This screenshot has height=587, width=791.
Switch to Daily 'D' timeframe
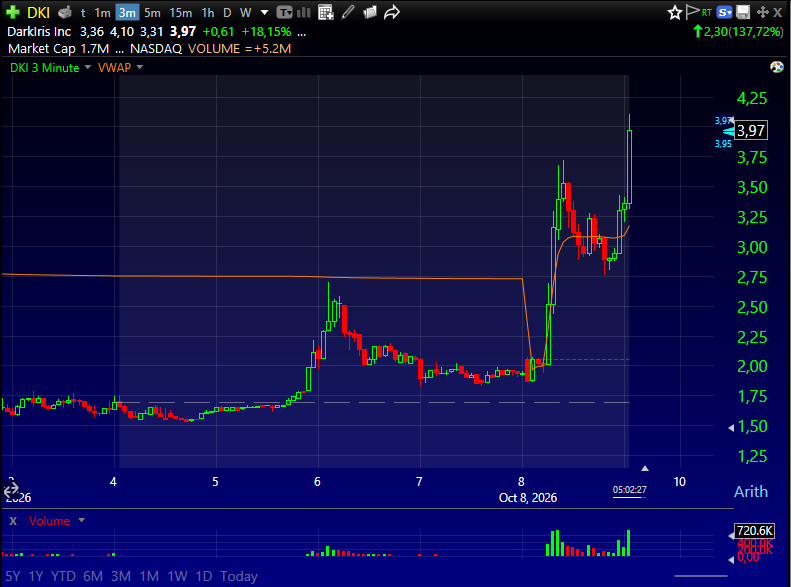click(x=227, y=13)
